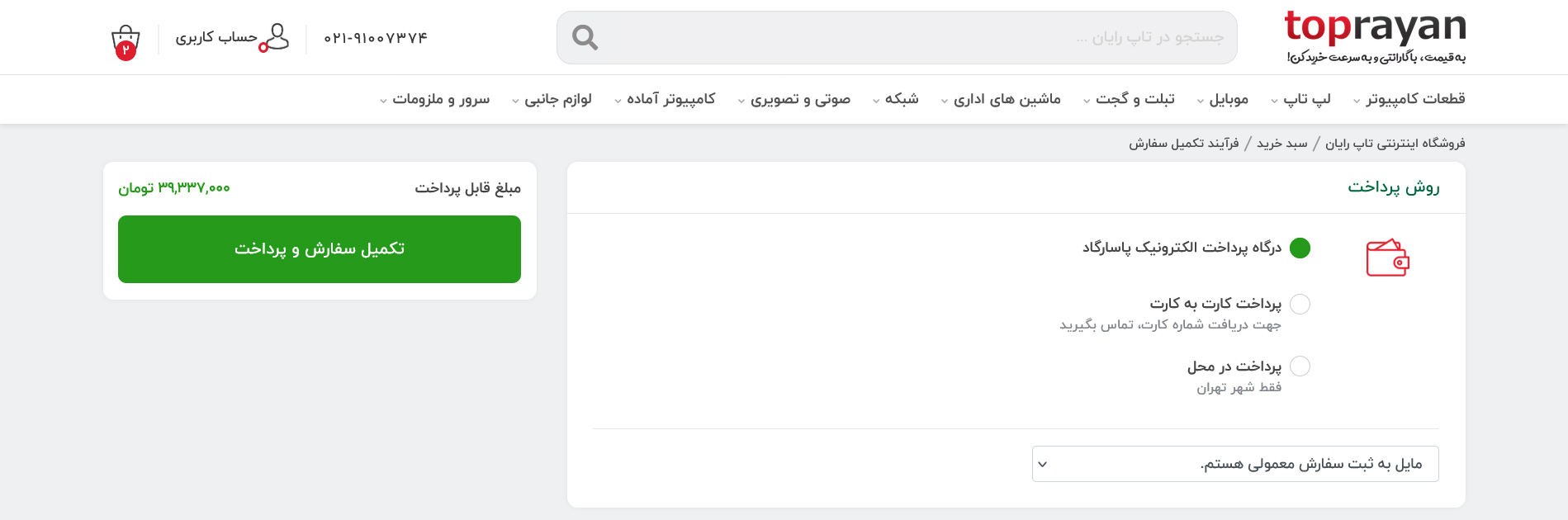This screenshot has width=1568, height=520.
Task: Expand the سرور و ملزومات menu
Action: 434,99
